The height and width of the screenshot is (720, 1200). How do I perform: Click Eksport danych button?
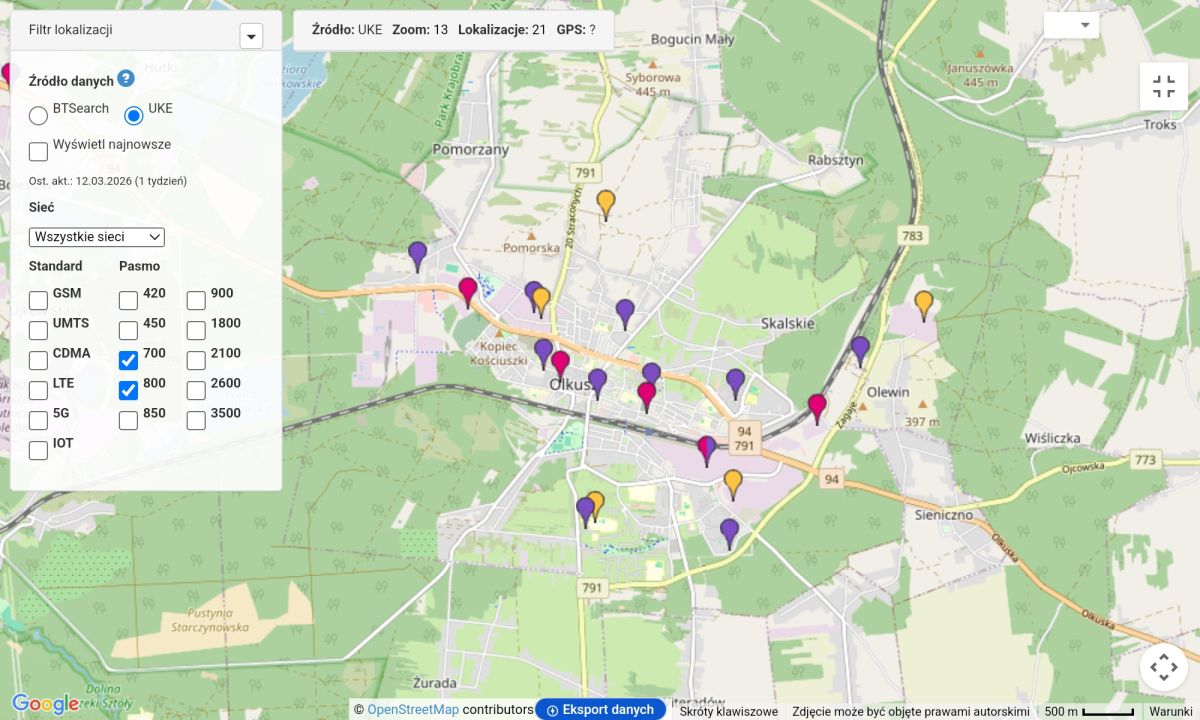pyautogui.click(x=600, y=710)
